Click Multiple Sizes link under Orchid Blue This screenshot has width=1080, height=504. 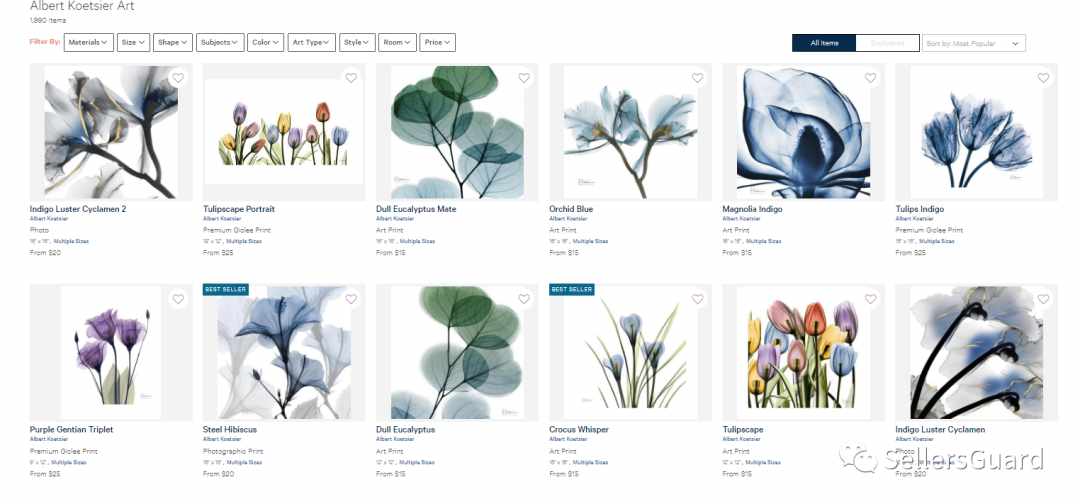(x=592, y=242)
